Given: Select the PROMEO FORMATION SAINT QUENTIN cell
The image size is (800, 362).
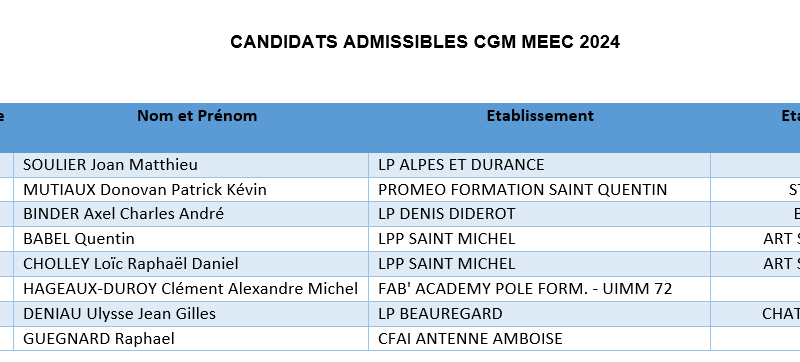Looking at the screenshot, I should [539, 190].
